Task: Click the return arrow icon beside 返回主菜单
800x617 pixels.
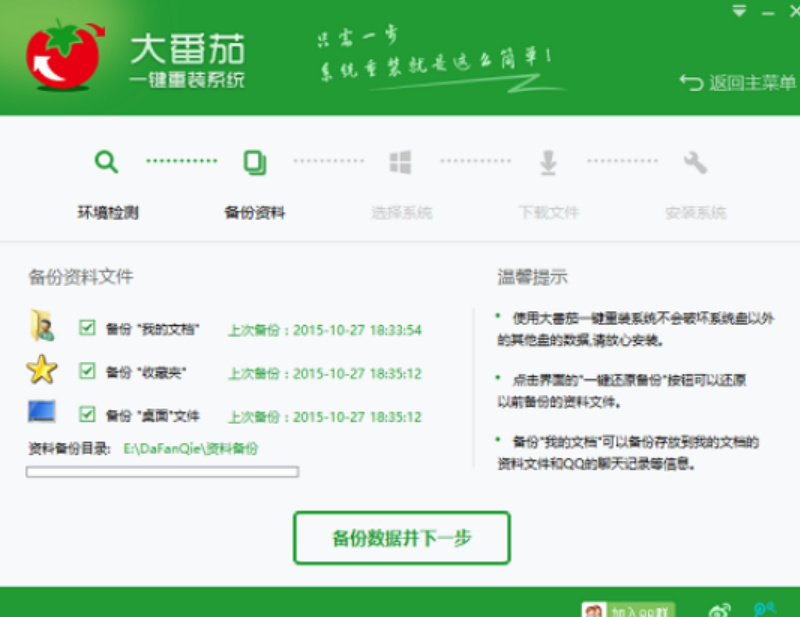Action: 691,82
